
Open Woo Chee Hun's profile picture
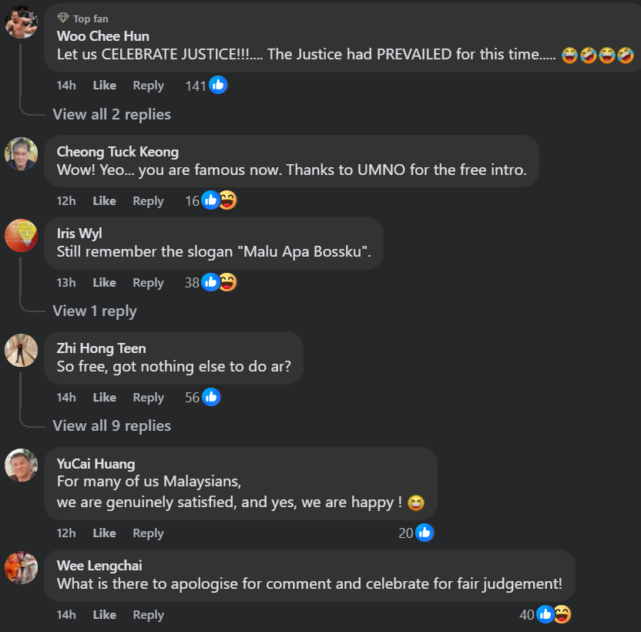pyautogui.click(x=21, y=22)
